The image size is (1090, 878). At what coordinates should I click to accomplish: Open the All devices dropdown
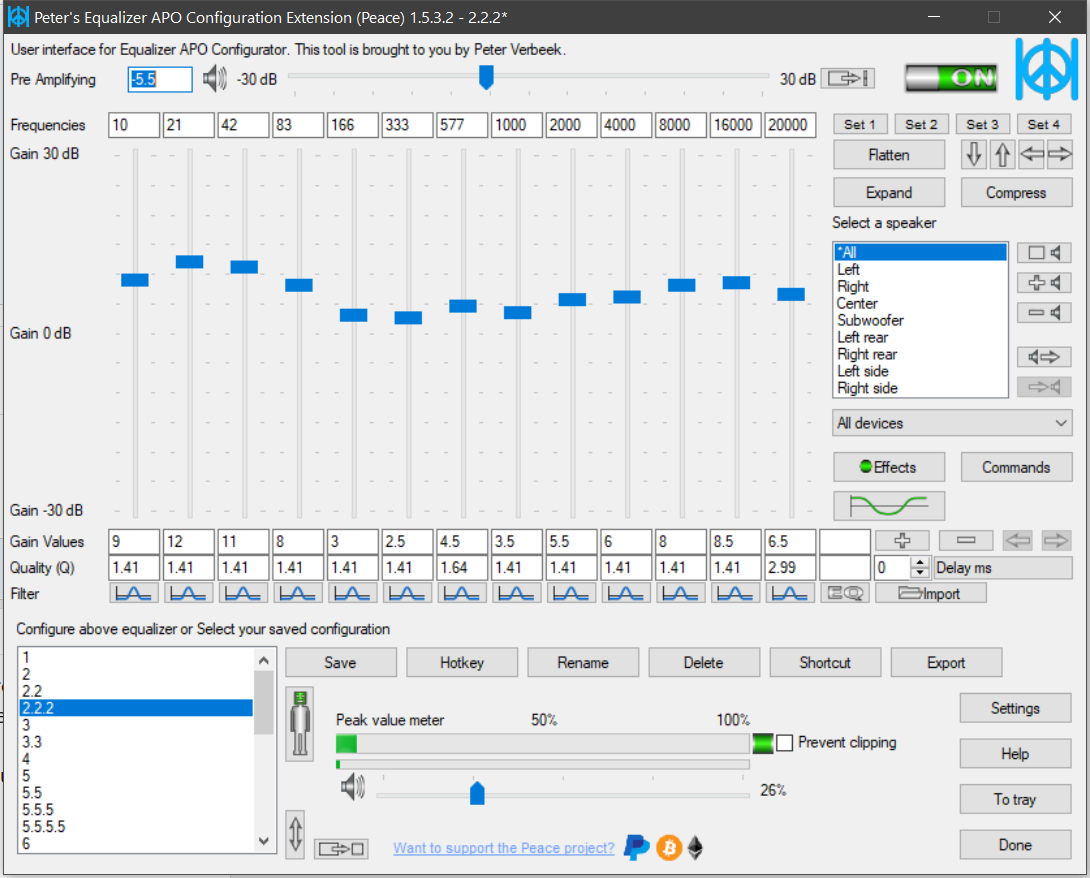(952, 423)
